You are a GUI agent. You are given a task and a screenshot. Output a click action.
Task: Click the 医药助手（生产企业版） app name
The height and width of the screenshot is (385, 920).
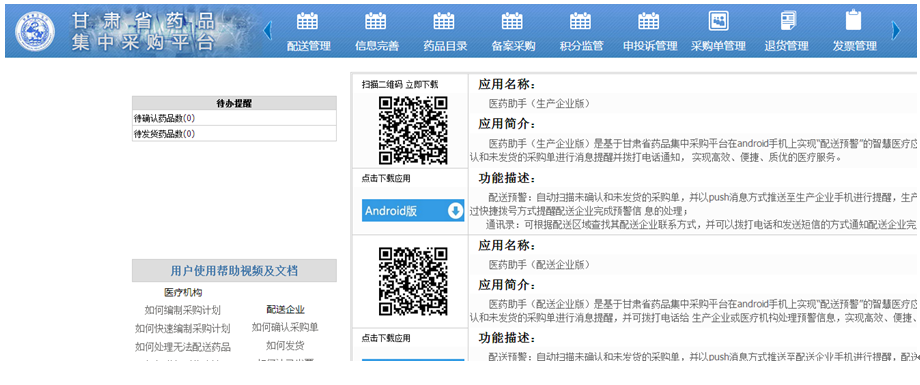pos(539,104)
